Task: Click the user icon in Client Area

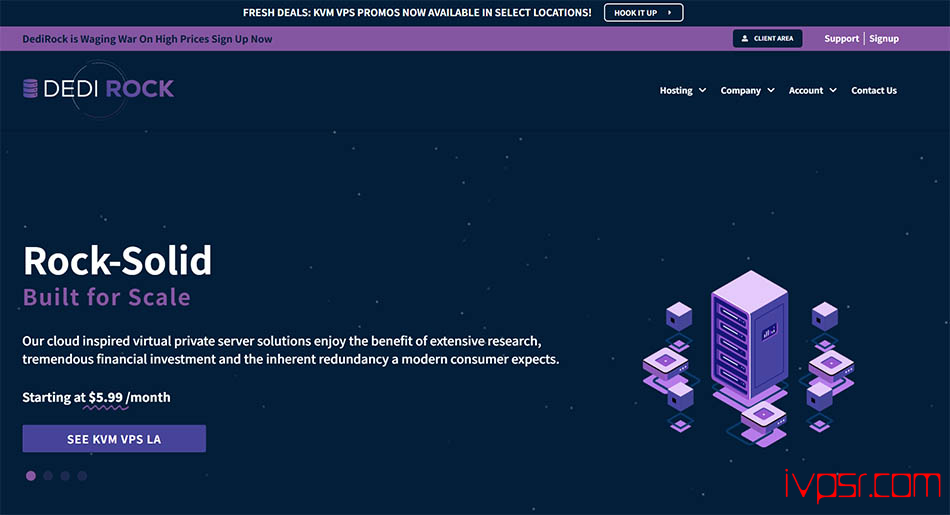Action: (x=744, y=38)
